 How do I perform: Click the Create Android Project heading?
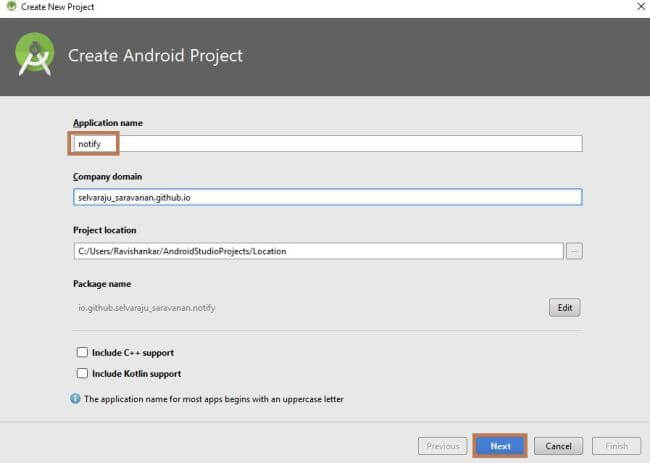point(155,56)
